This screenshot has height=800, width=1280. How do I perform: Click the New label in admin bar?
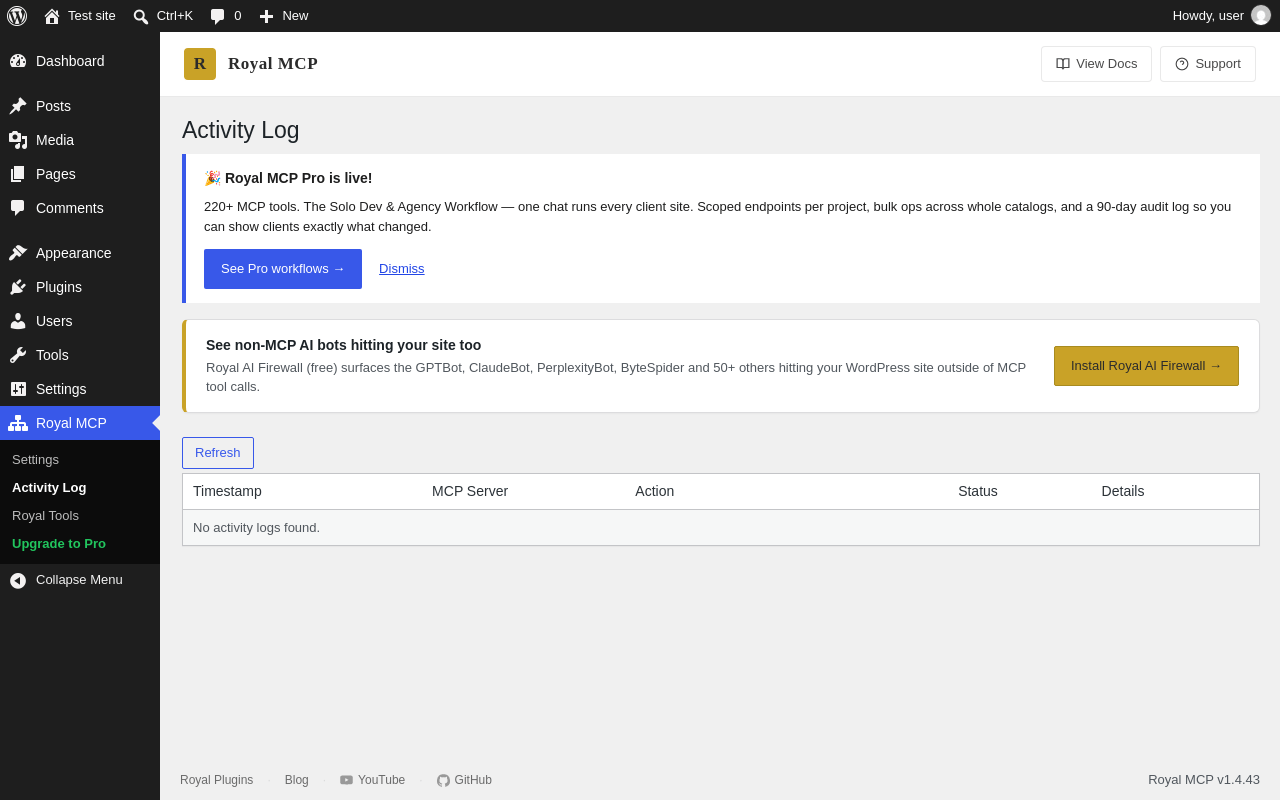click(295, 16)
